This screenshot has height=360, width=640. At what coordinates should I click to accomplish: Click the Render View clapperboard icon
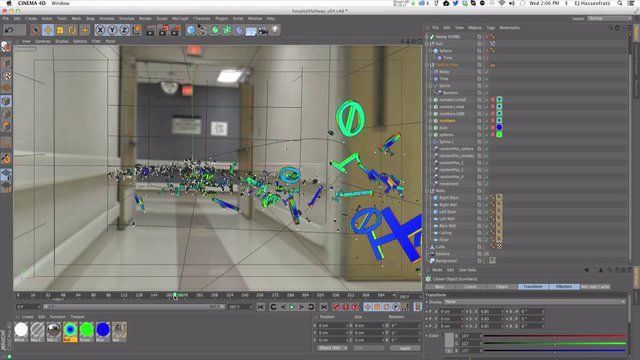tap(151, 30)
